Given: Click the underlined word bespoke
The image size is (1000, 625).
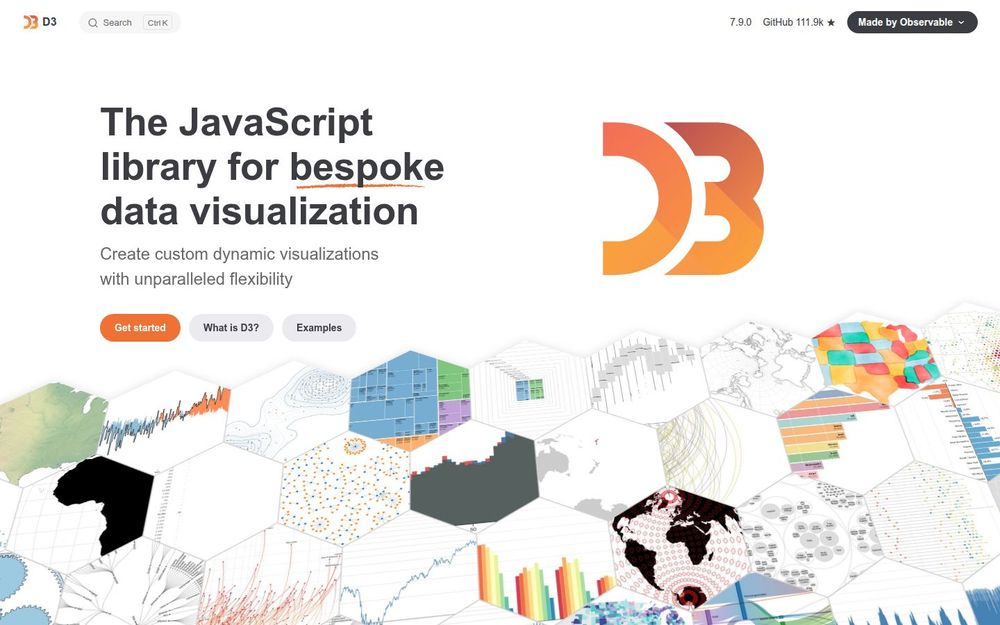Looking at the screenshot, I should pyautogui.click(x=367, y=168).
